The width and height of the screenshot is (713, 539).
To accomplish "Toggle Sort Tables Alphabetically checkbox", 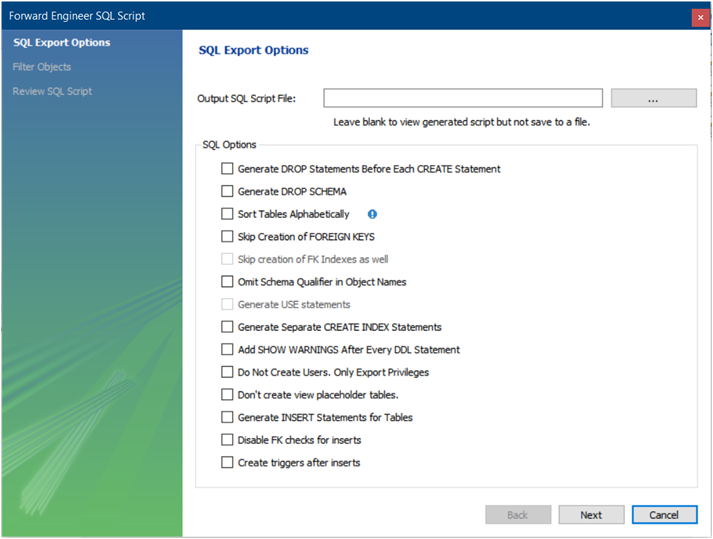I will (x=228, y=214).
